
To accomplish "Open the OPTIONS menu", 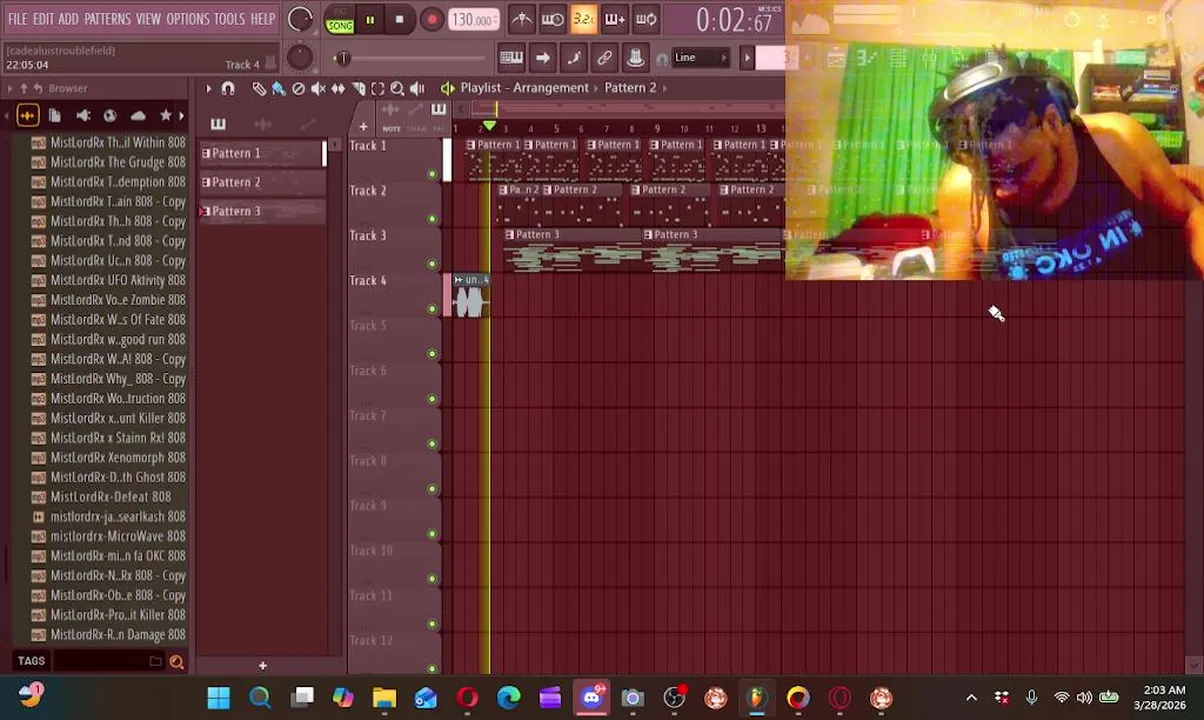I will pyautogui.click(x=188, y=19).
